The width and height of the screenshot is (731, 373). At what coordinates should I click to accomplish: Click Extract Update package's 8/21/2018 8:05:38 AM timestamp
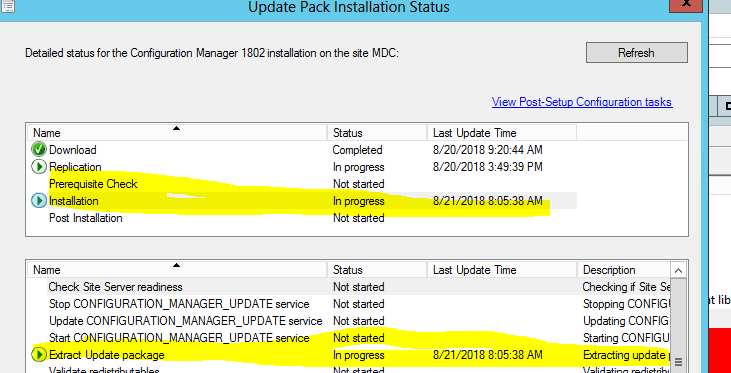(x=488, y=355)
